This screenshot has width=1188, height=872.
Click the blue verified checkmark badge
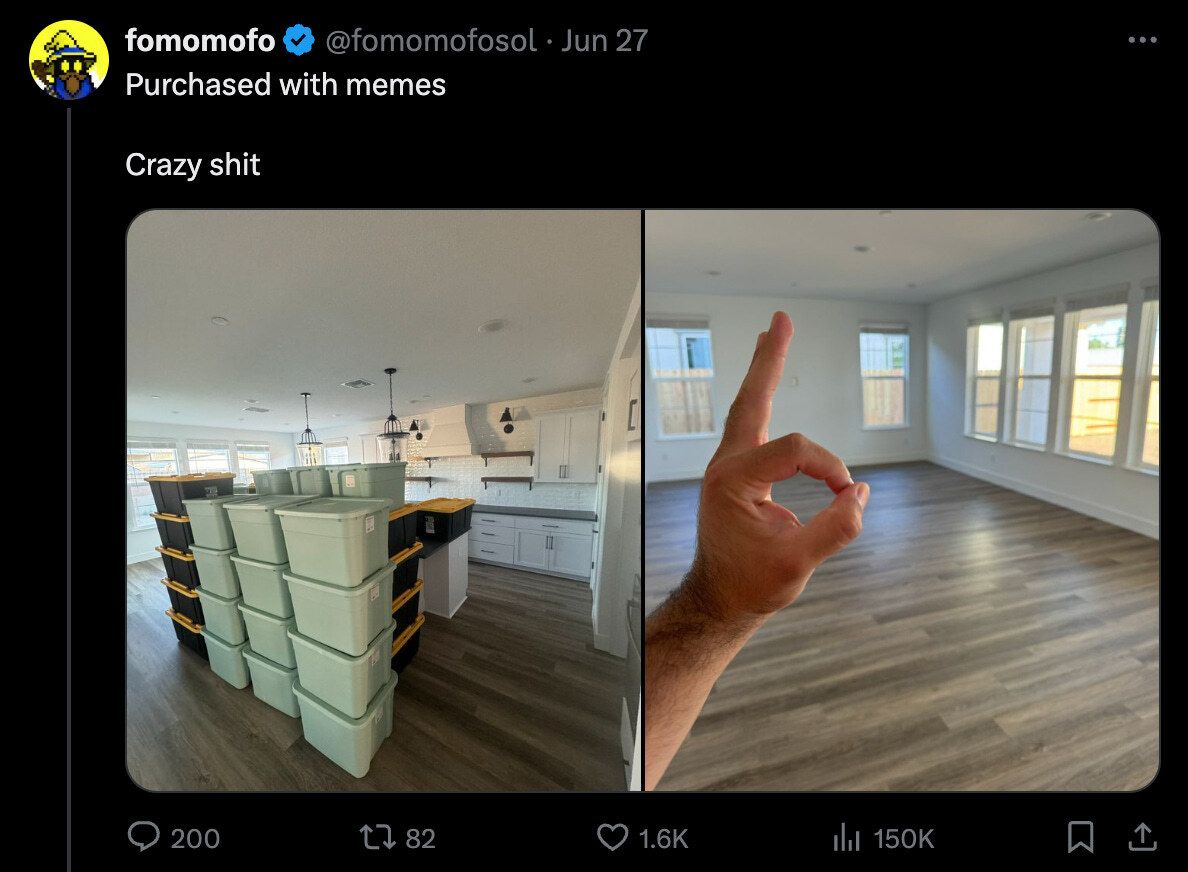point(299,40)
